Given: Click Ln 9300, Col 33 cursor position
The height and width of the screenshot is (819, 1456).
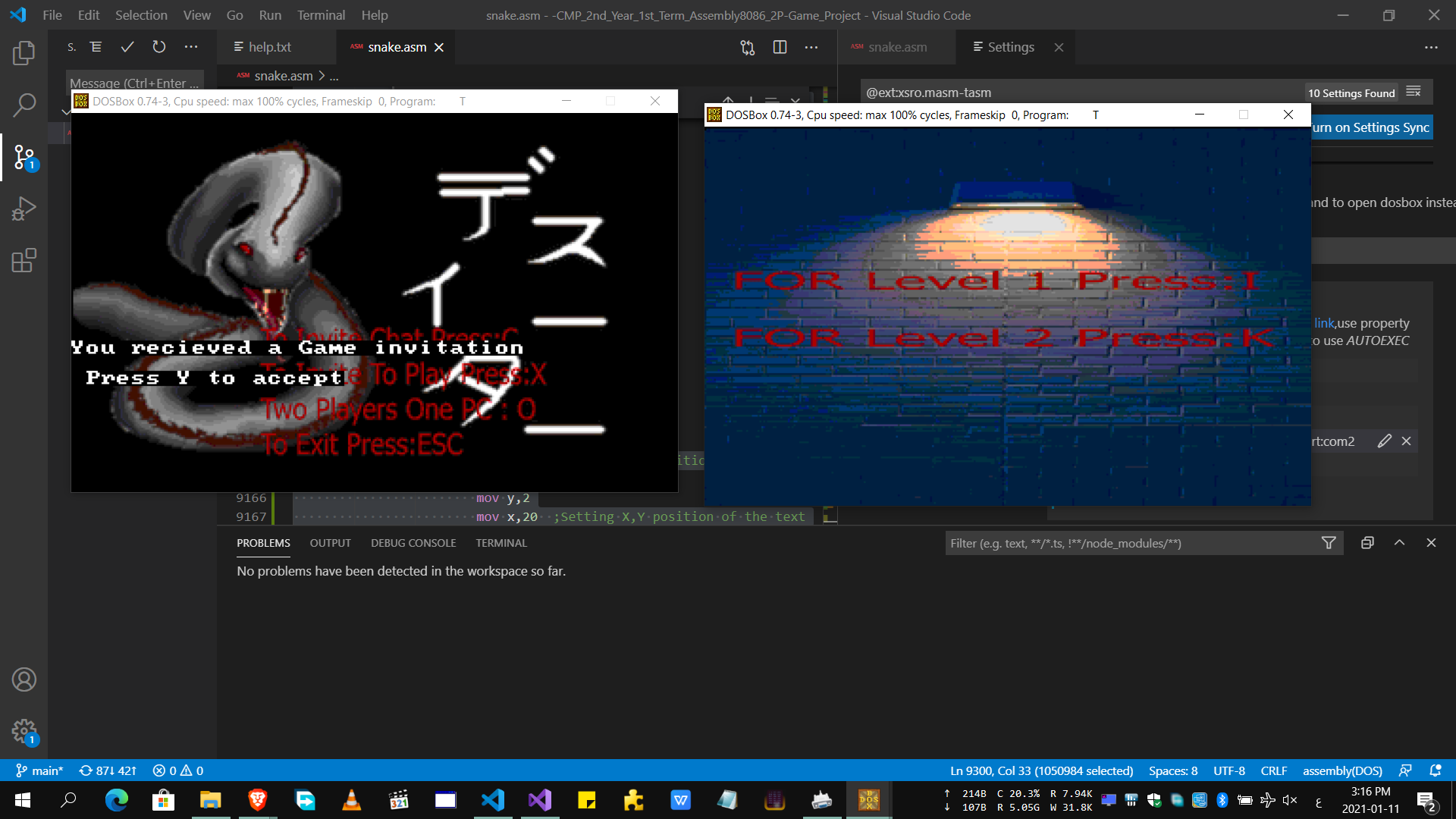Looking at the screenshot, I should 1041,770.
